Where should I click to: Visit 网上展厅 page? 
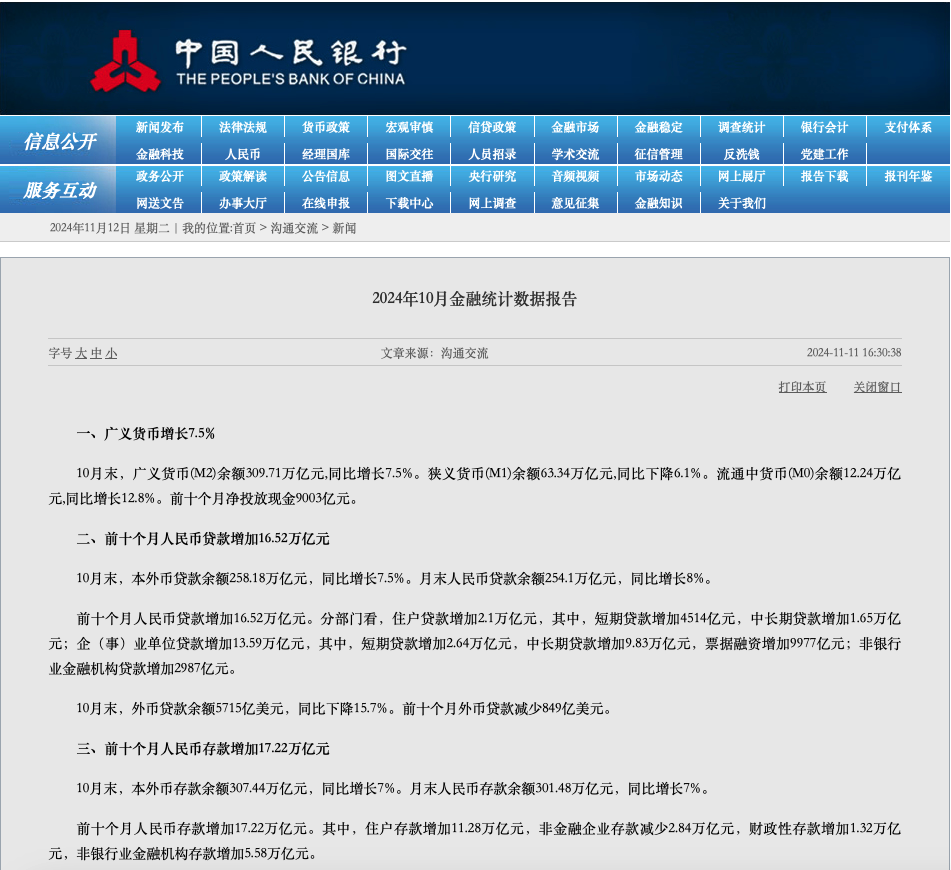pyautogui.click(x=742, y=177)
